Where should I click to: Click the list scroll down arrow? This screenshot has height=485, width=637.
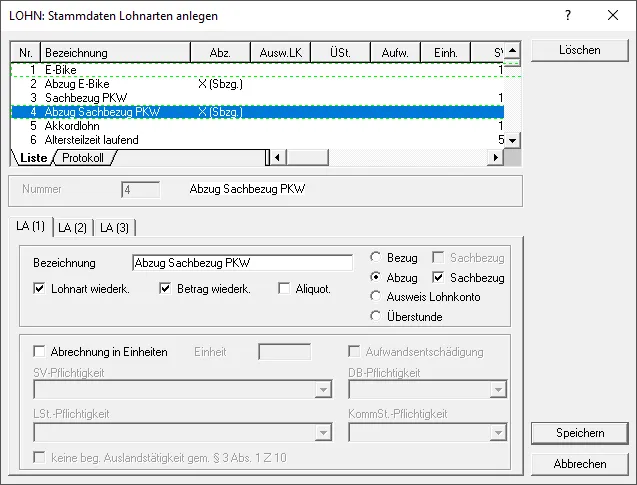click(512, 141)
